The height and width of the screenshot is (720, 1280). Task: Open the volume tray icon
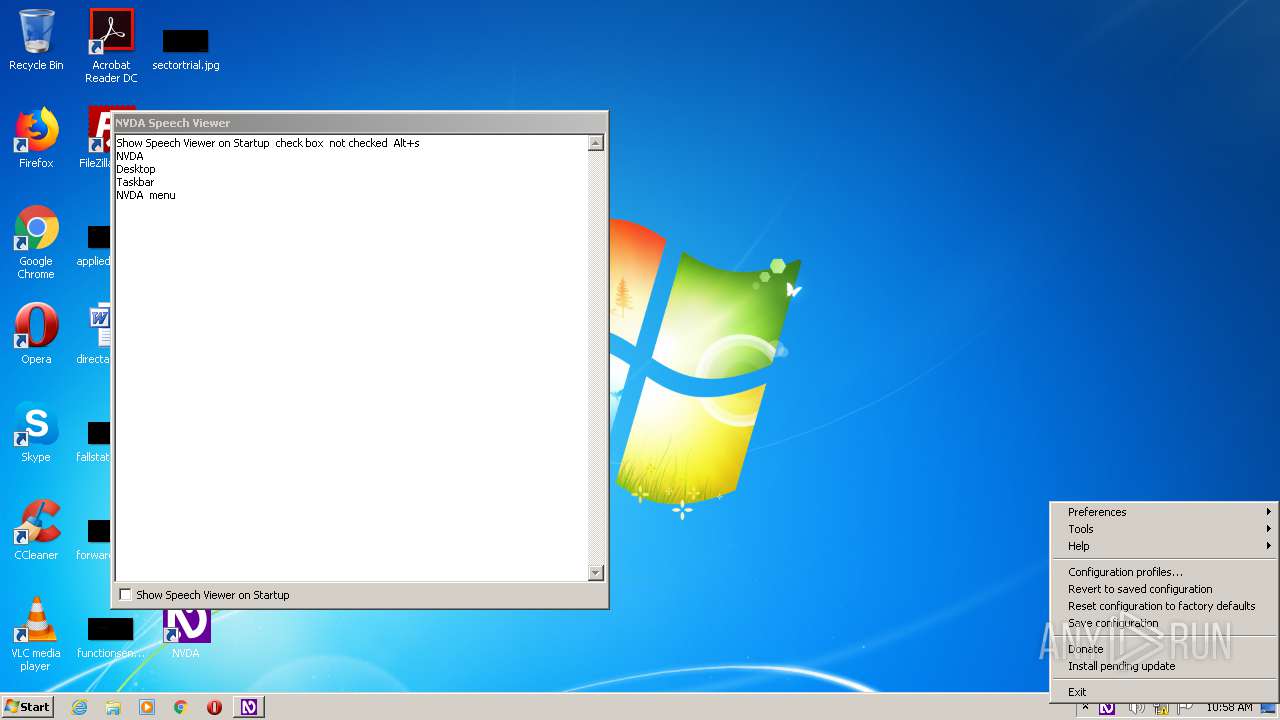click(1137, 707)
